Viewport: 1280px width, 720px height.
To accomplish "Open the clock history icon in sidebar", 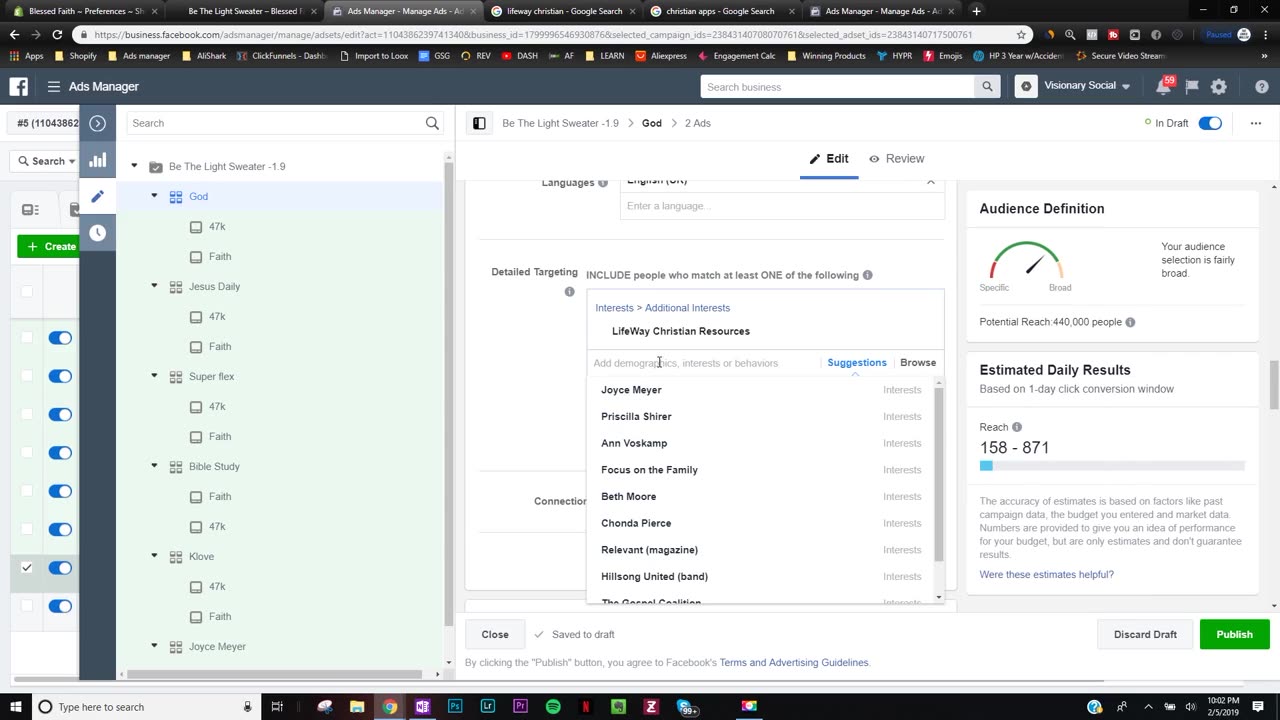I will pyautogui.click(x=97, y=233).
